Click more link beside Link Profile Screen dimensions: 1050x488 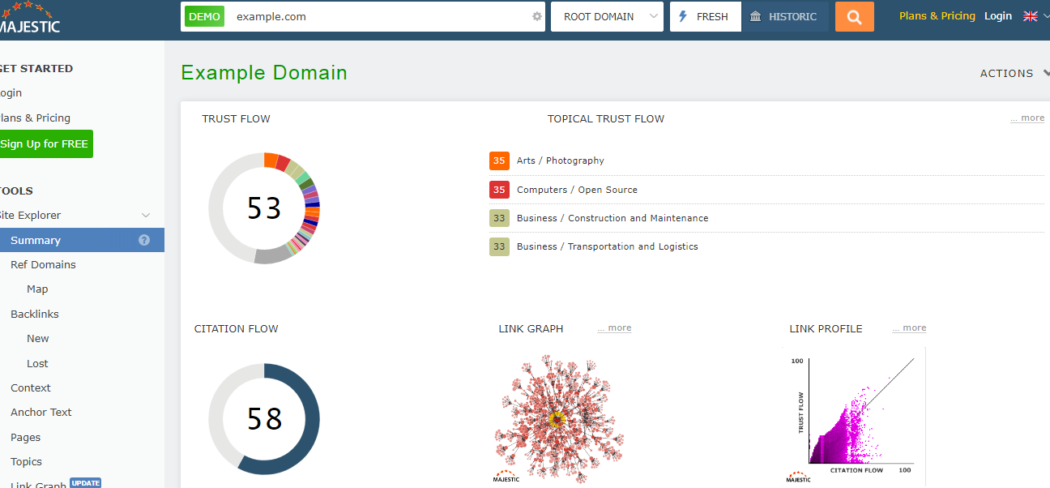coord(909,328)
